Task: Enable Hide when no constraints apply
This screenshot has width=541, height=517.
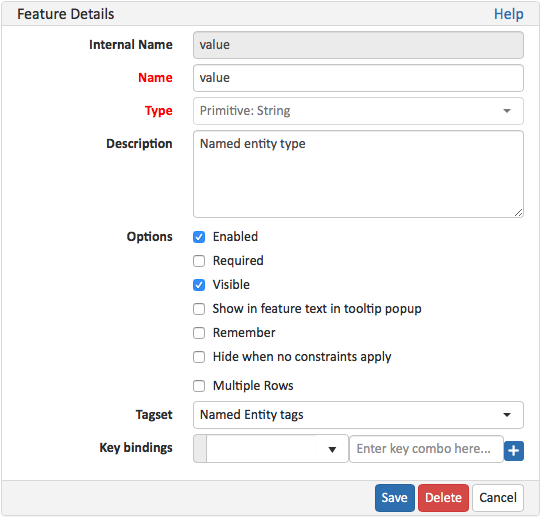Action: pyautogui.click(x=199, y=357)
